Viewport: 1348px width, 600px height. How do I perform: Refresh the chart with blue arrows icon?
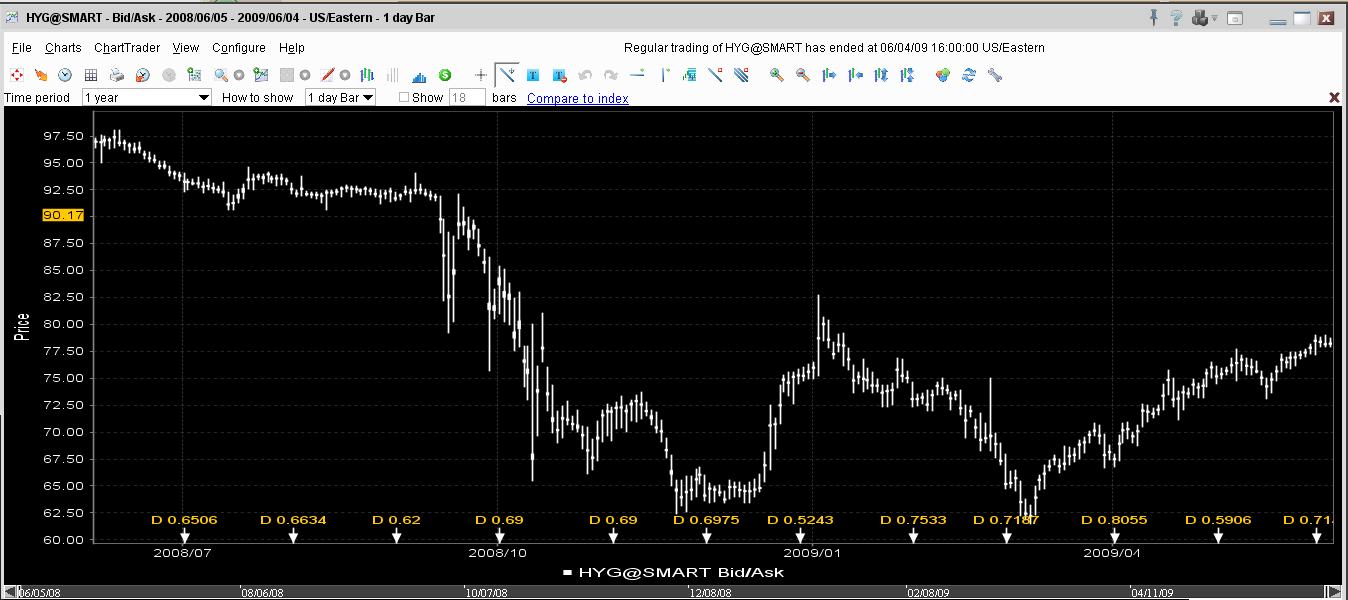click(x=968, y=75)
